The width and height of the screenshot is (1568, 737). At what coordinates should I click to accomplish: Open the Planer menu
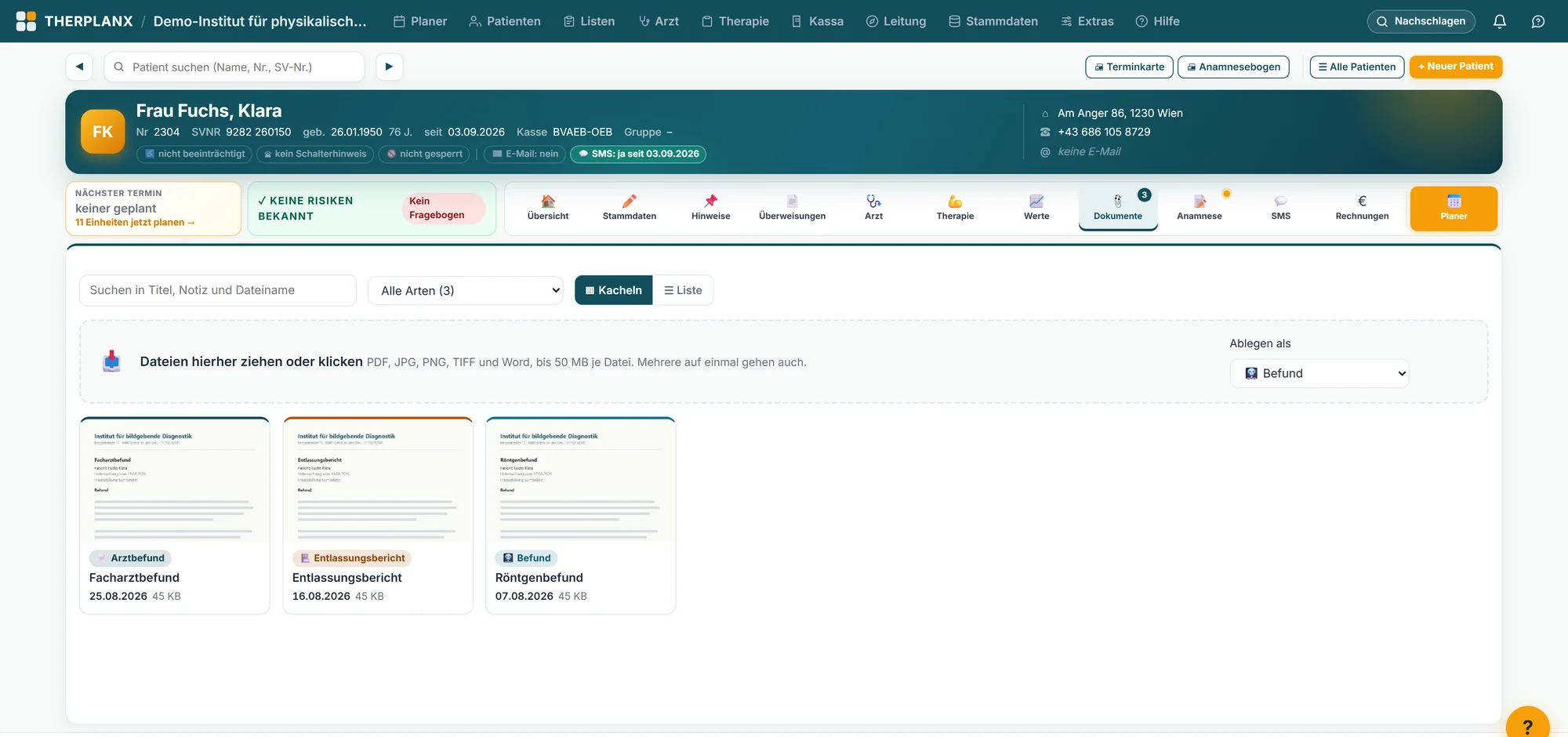[x=420, y=21]
